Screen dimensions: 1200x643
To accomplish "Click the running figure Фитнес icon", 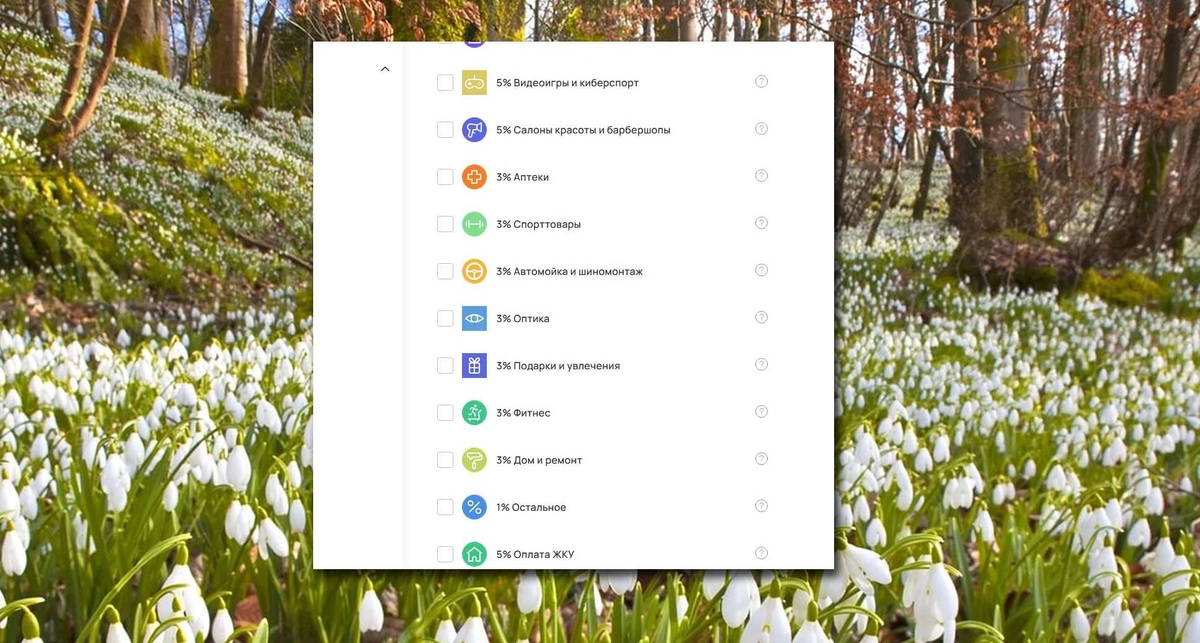I will click(474, 412).
